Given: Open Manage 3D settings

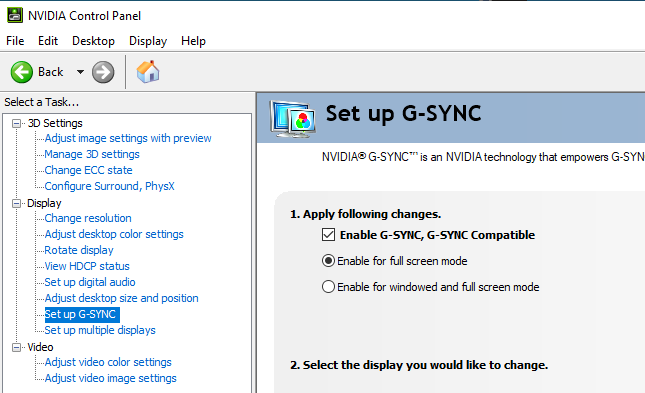Looking at the screenshot, I should (92, 154).
